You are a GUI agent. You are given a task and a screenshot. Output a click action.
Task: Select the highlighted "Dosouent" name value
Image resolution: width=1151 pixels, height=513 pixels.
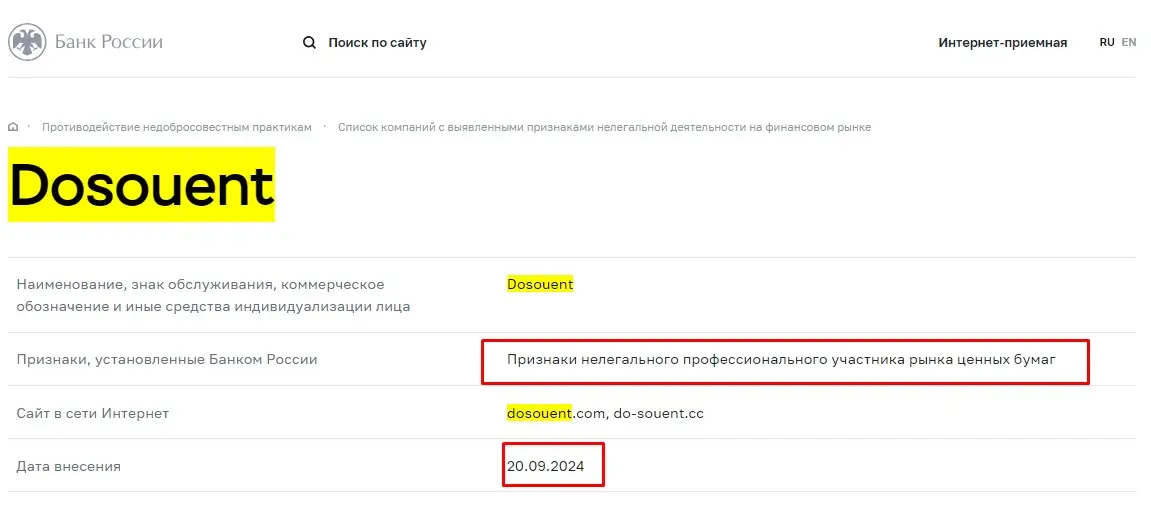click(x=540, y=284)
